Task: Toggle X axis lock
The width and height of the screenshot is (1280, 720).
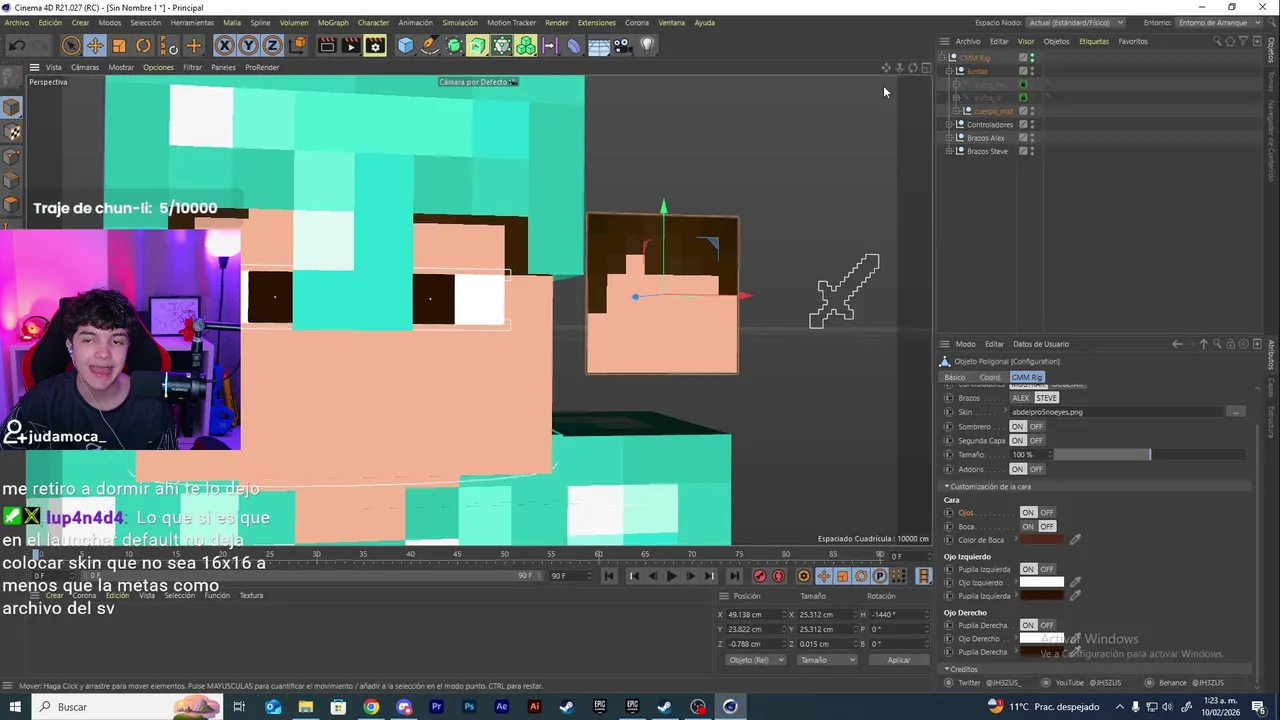Action: coord(224,45)
